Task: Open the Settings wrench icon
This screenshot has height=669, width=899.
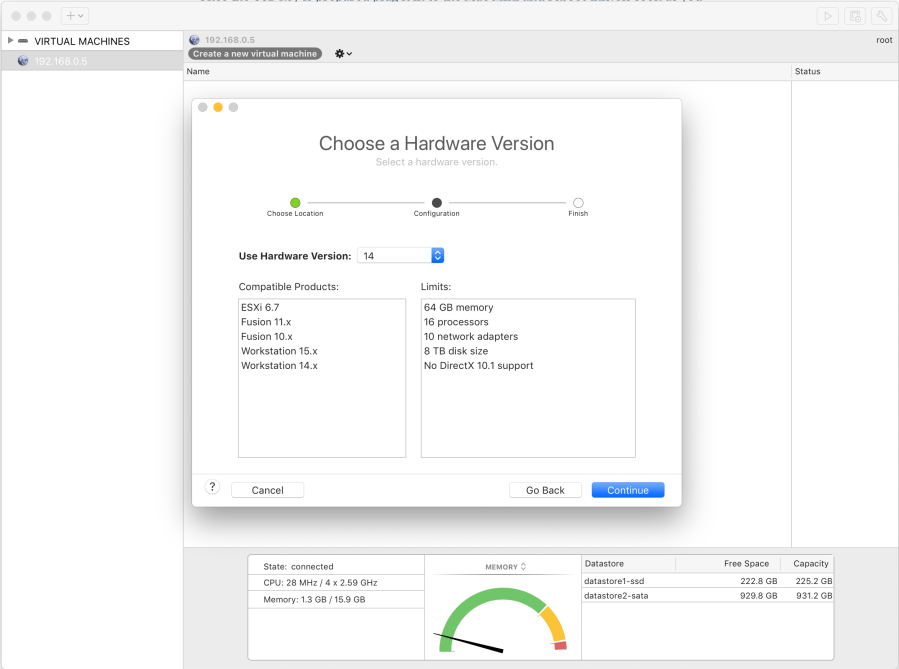Action: click(881, 16)
